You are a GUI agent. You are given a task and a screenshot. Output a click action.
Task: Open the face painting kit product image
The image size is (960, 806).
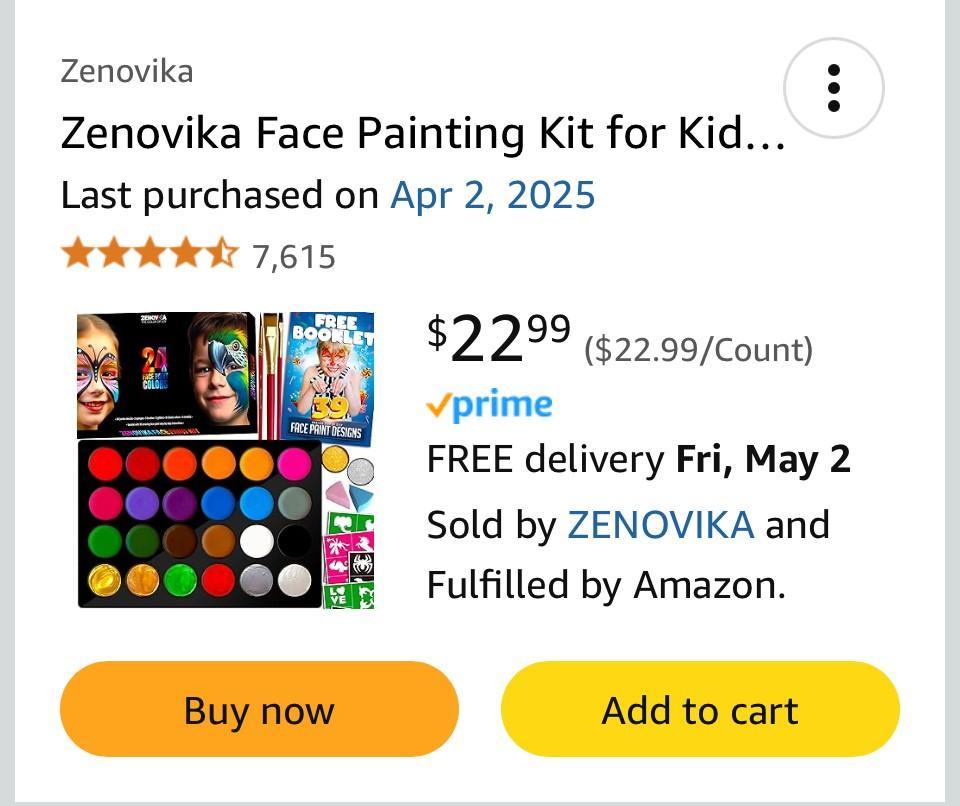click(226, 460)
